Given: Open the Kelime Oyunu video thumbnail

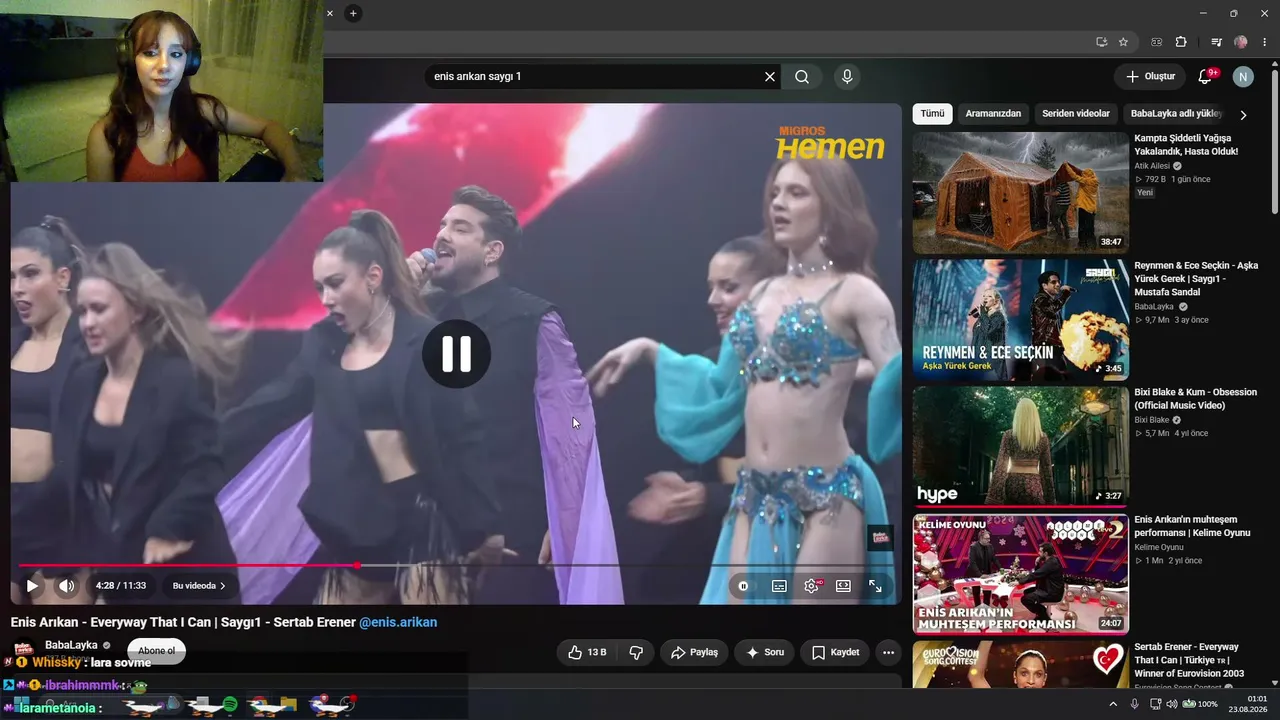Looking at the screenshot, I should [1020, 574].
